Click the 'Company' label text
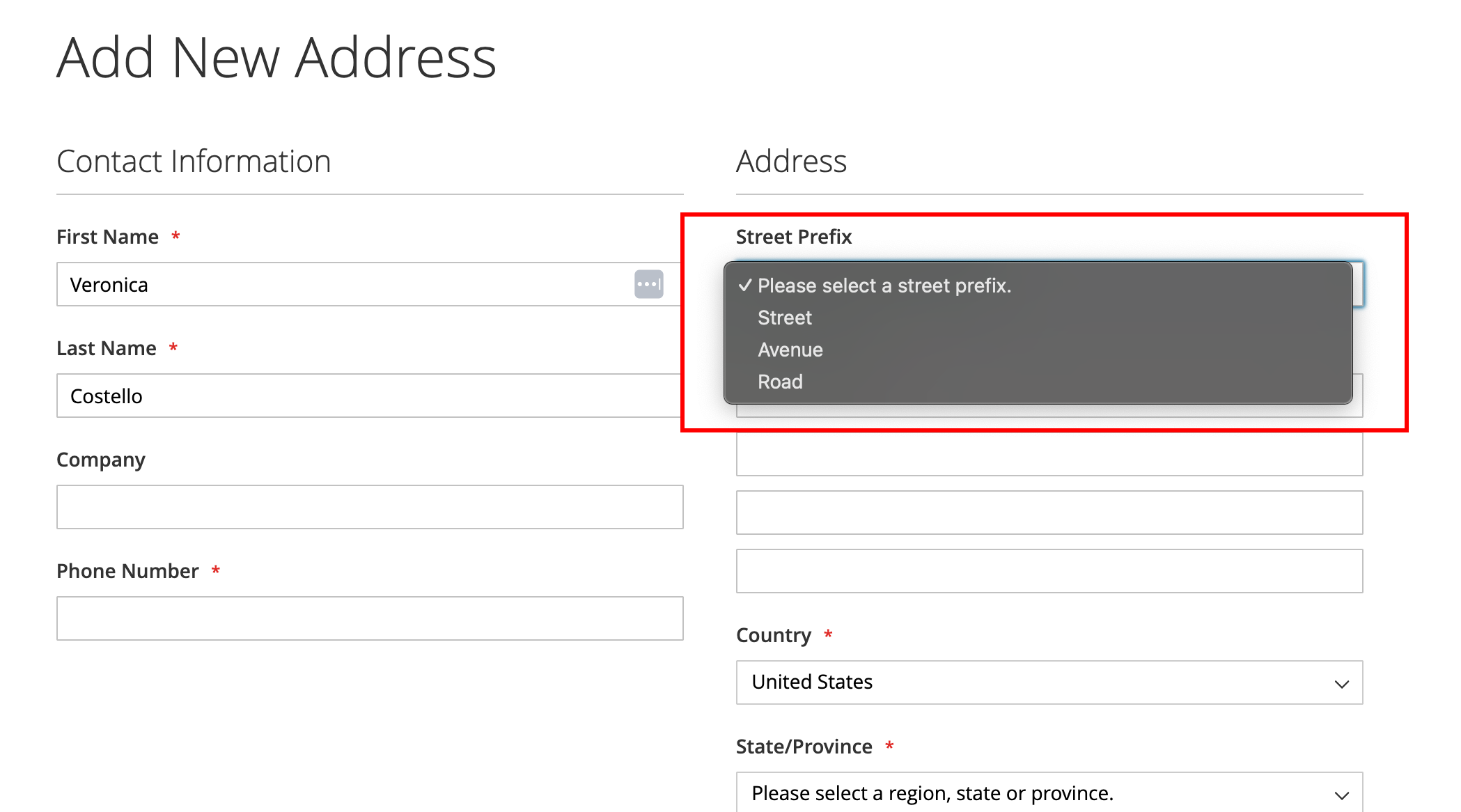The width and height of the screenshot is (1461, 812). 101,460
